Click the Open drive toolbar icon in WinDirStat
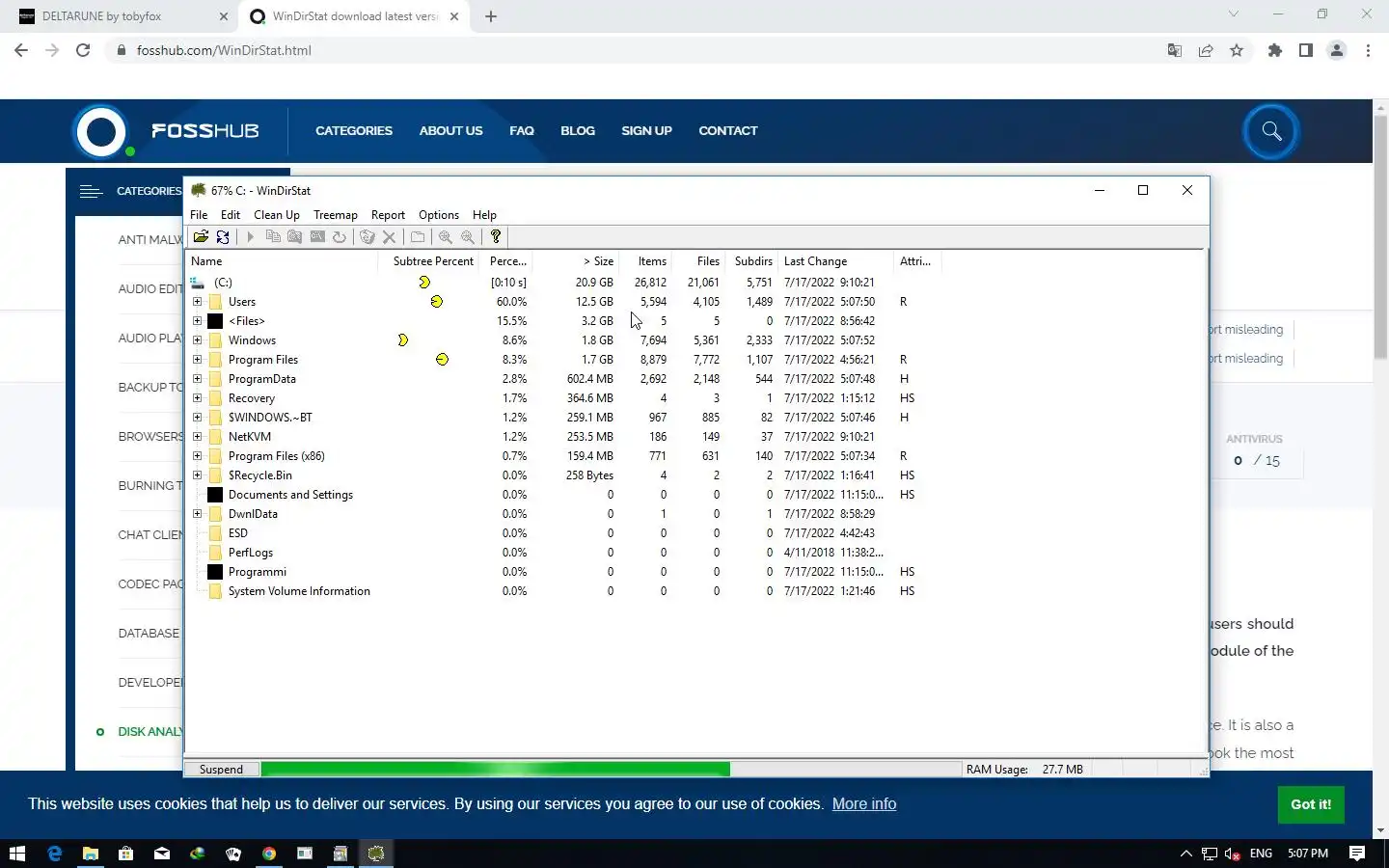This screenshot has width=1389, height=868. (x=201, y=236)
